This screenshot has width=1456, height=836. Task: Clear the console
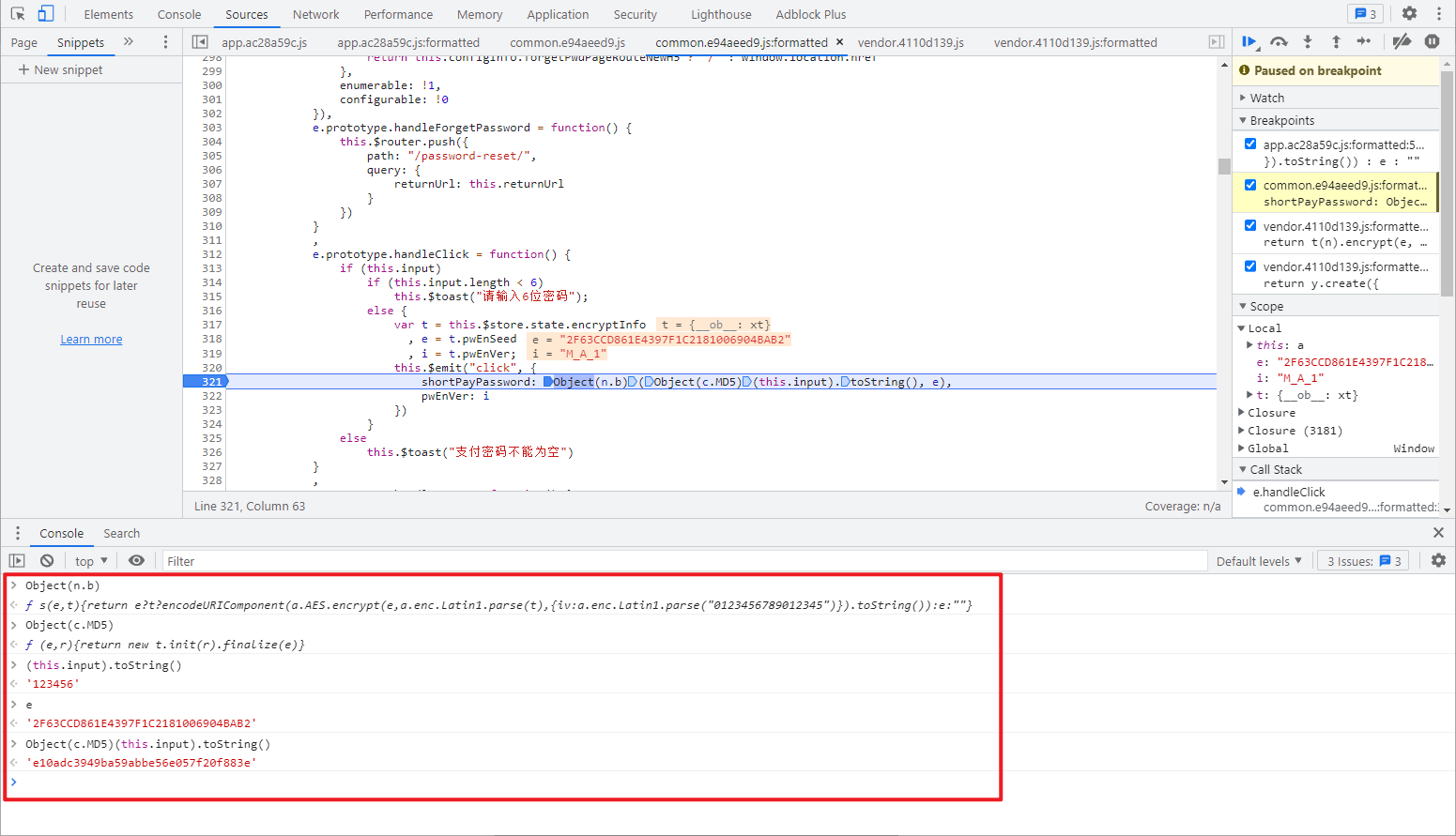tap(47, 561)
